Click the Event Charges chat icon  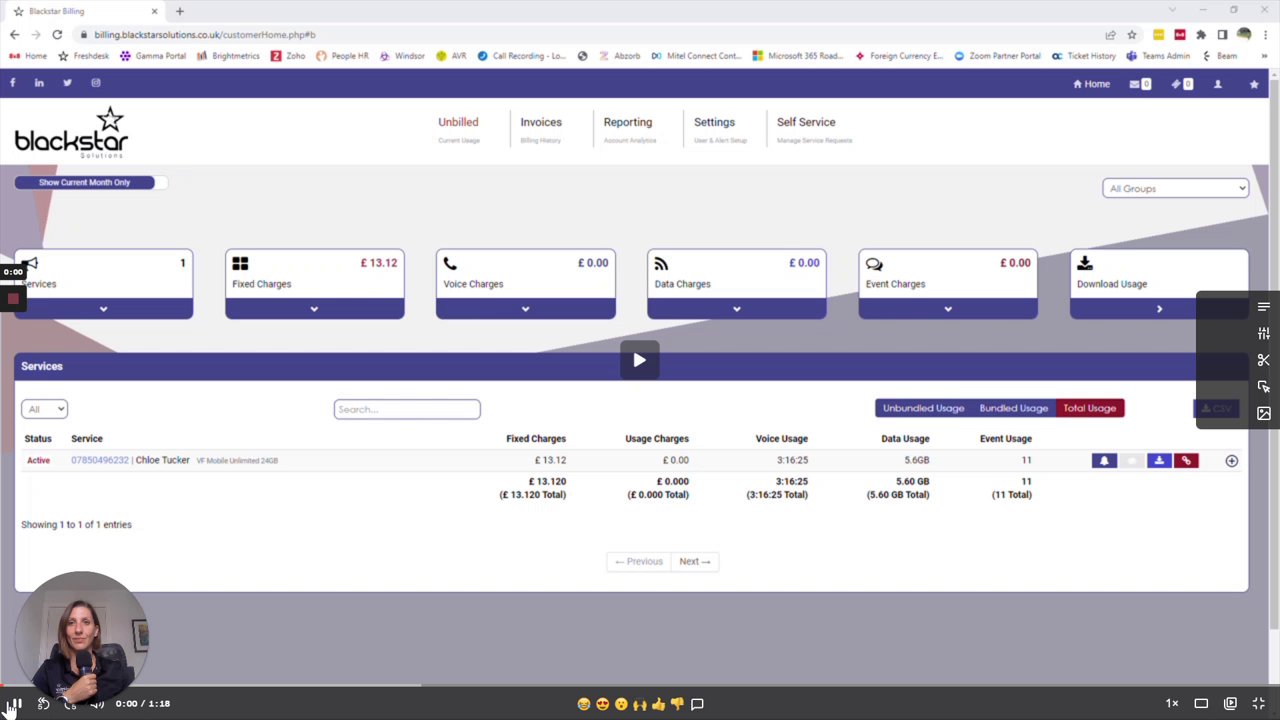[874, 264]
